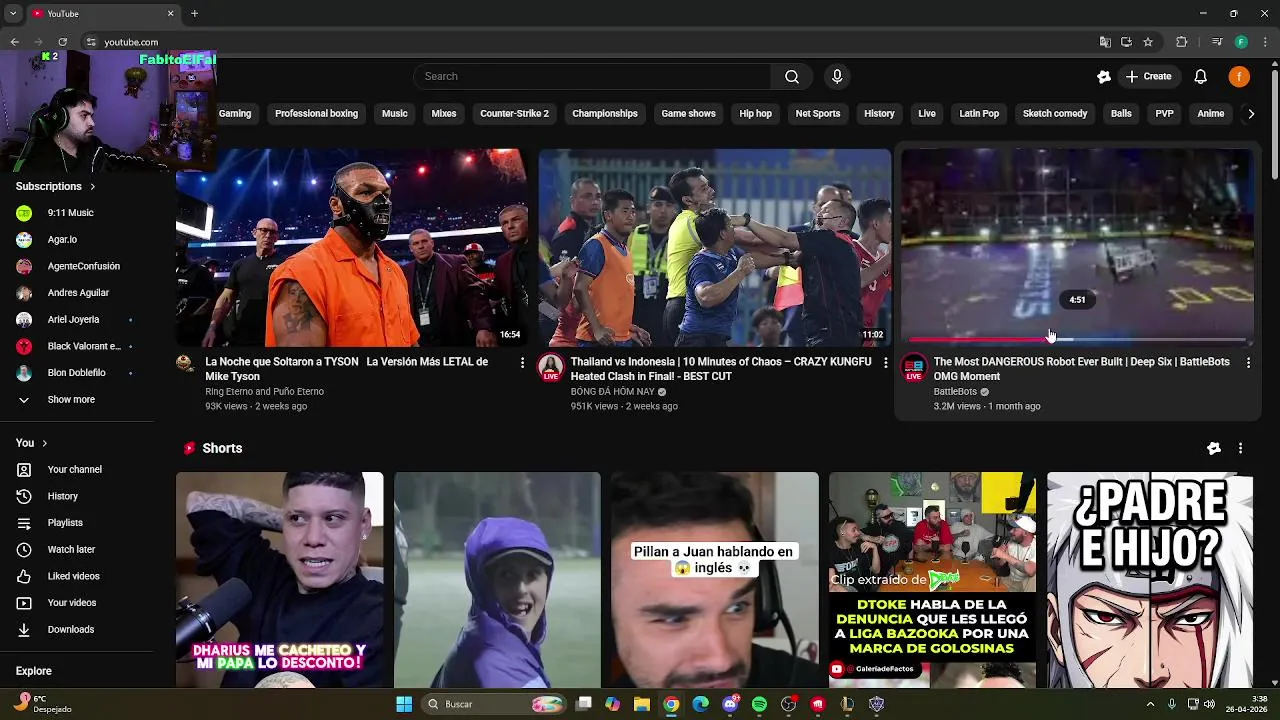Click the install app icon in address bar
The width and height of the screenshot is (1280, 720).
pyautogui.click(x=1126, y=42)
